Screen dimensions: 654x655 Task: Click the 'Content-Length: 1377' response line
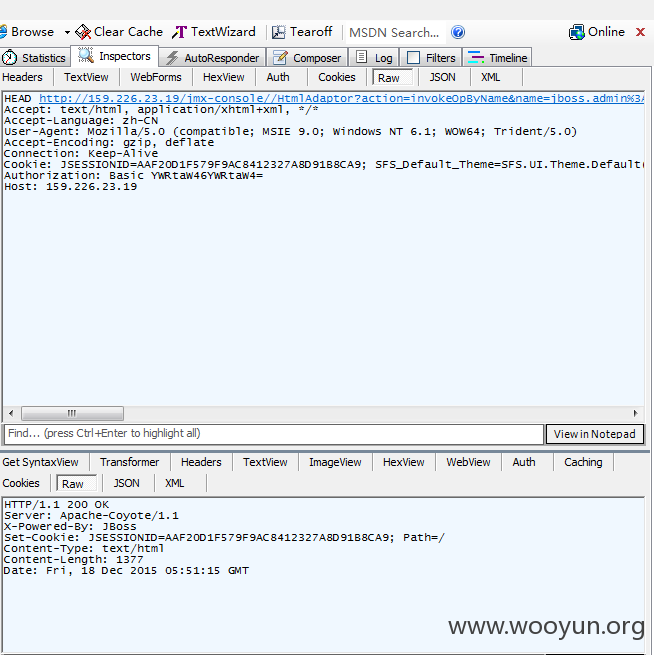pos(74,559)
